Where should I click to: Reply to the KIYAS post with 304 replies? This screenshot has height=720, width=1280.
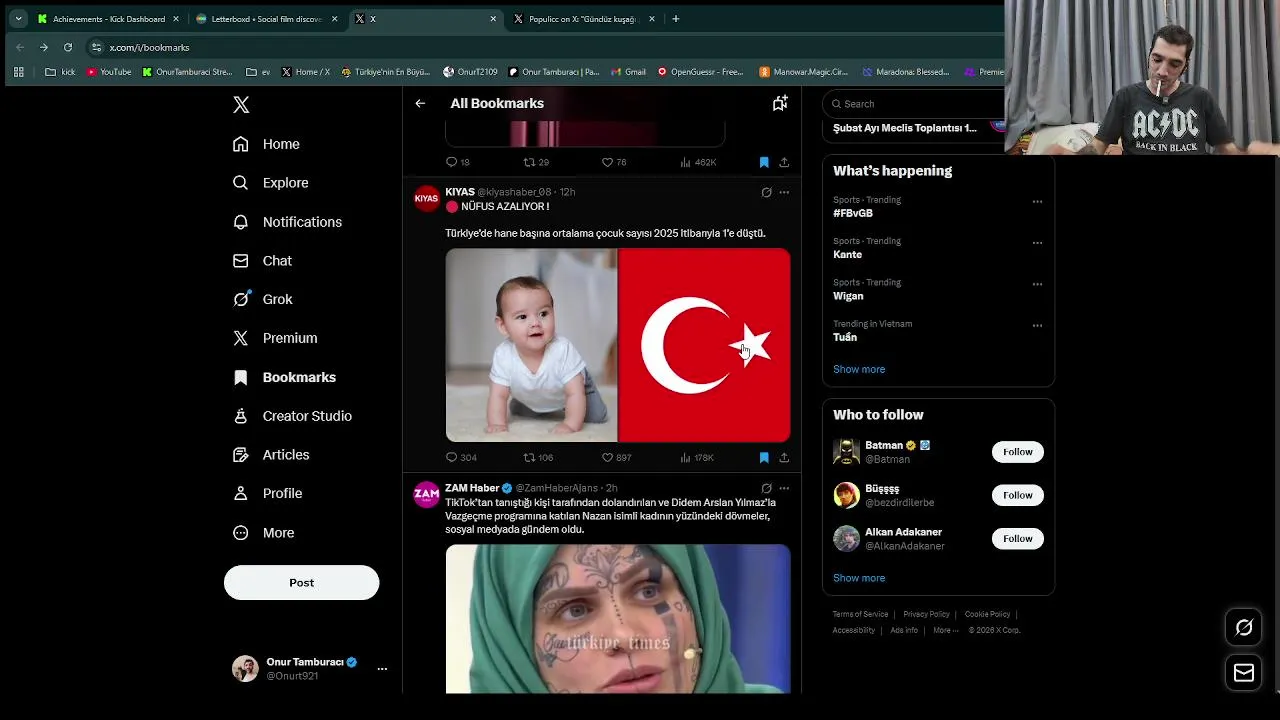point(461,457)
